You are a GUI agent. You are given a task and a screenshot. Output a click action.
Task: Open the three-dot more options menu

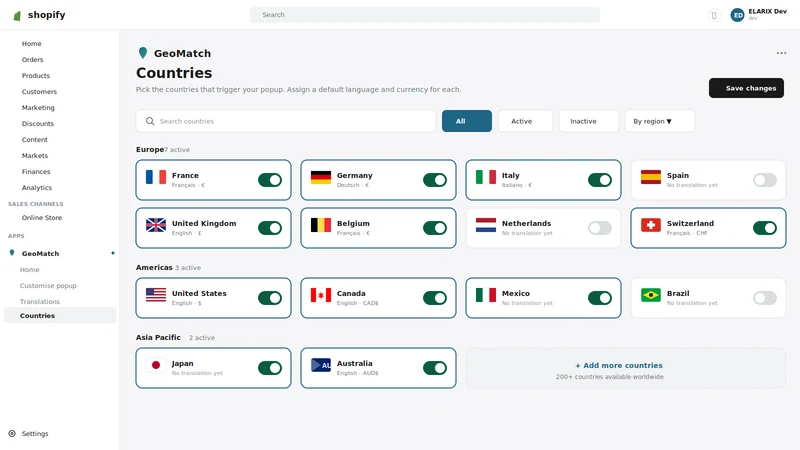(781, 53)
